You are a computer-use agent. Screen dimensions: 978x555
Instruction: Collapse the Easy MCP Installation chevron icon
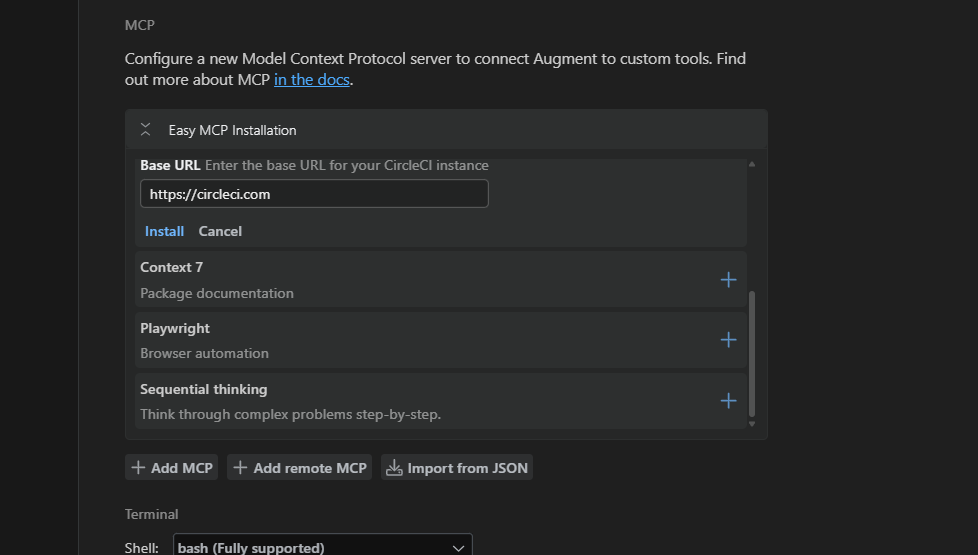click(145, 130)
